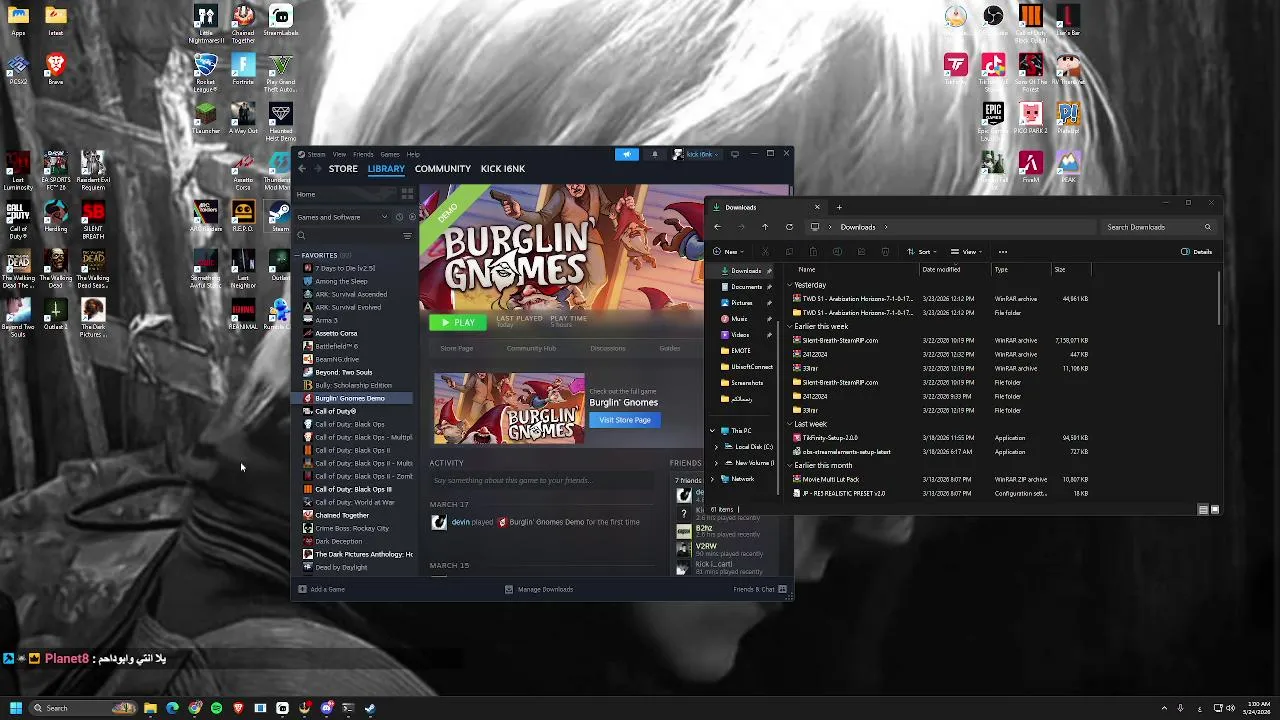
Task: Click the Steam library recent-activity clock icon
Action: pos(399,217)
